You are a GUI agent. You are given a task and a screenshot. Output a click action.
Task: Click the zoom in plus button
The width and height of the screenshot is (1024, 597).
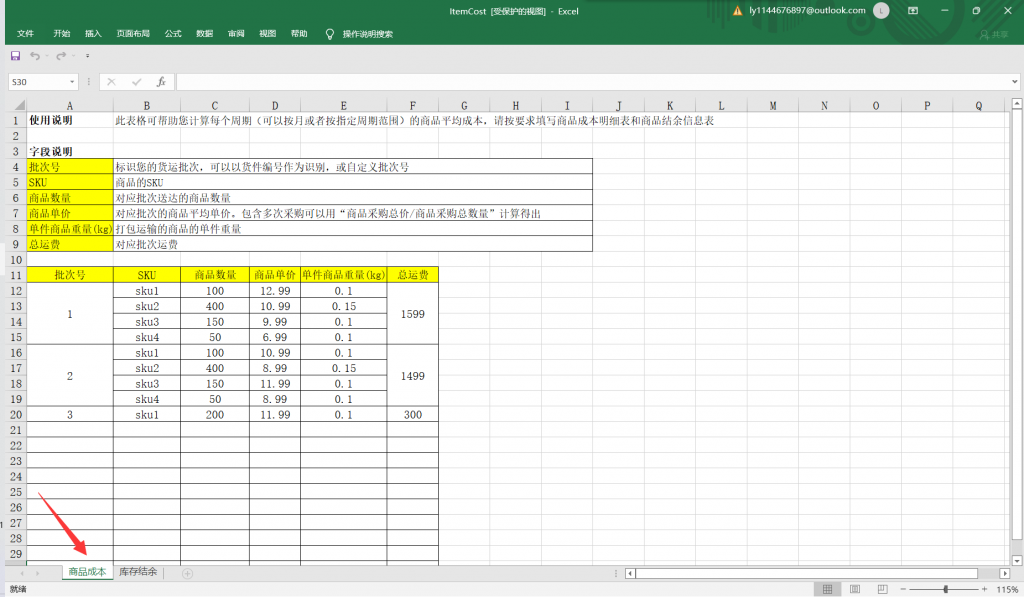tap(984, 589)
